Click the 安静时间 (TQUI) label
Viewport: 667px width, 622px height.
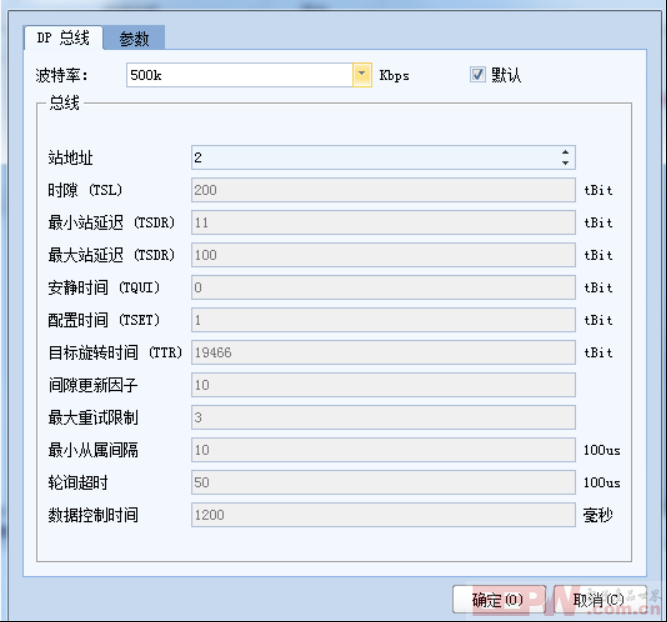(104, 288)
